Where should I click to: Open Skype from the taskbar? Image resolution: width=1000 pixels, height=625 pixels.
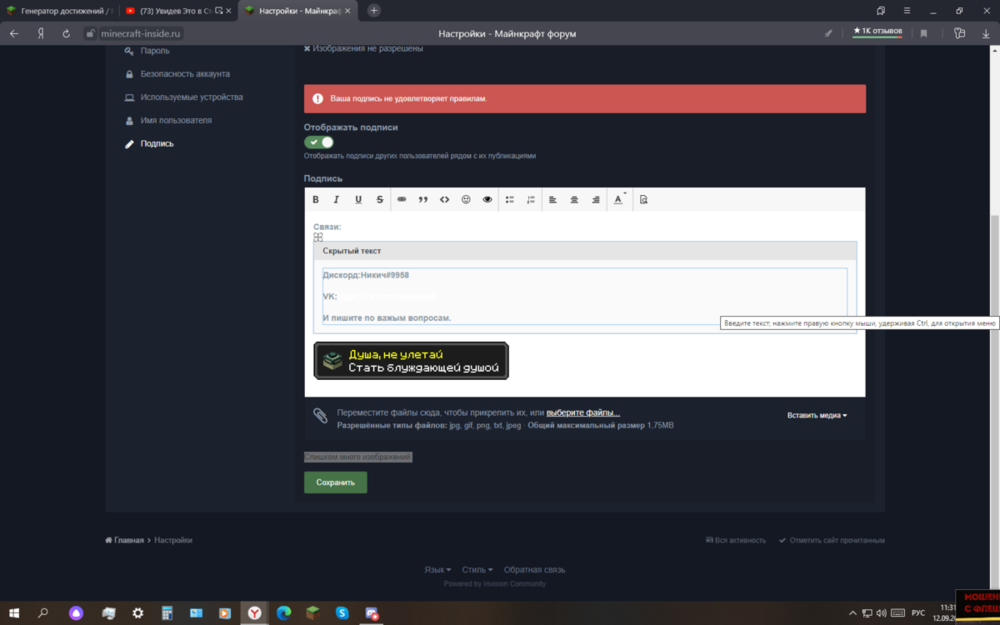342,613
